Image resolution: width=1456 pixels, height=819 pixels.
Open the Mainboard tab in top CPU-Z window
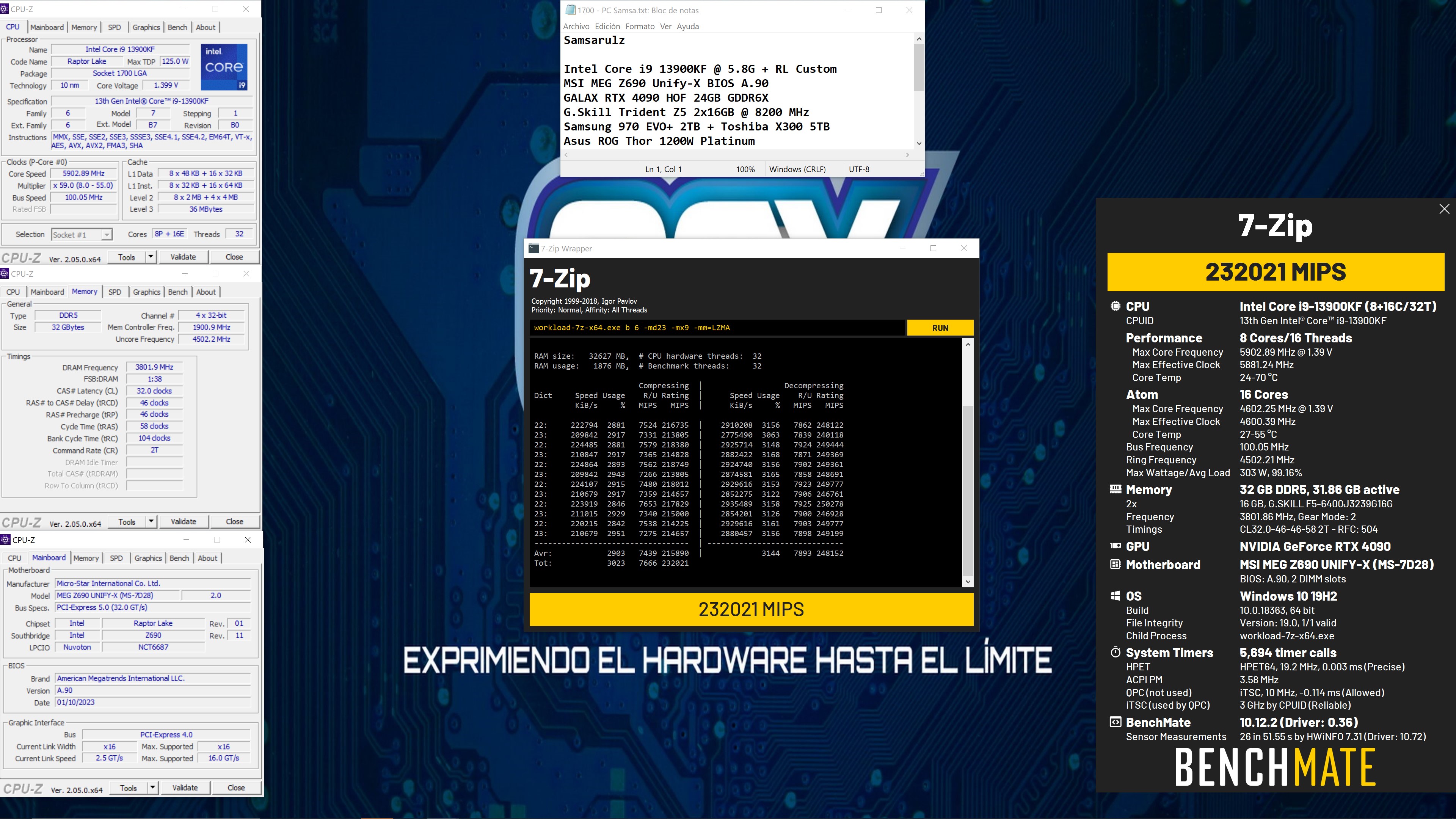tap(47, 27)
